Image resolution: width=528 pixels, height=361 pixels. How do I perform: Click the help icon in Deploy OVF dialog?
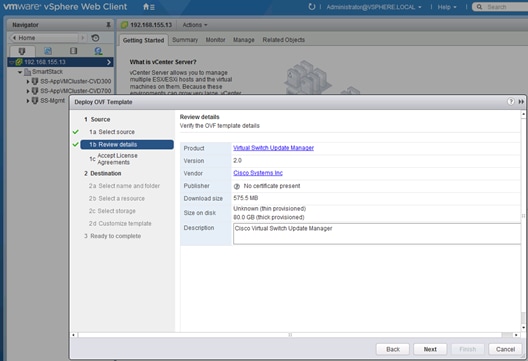point(510,102)
